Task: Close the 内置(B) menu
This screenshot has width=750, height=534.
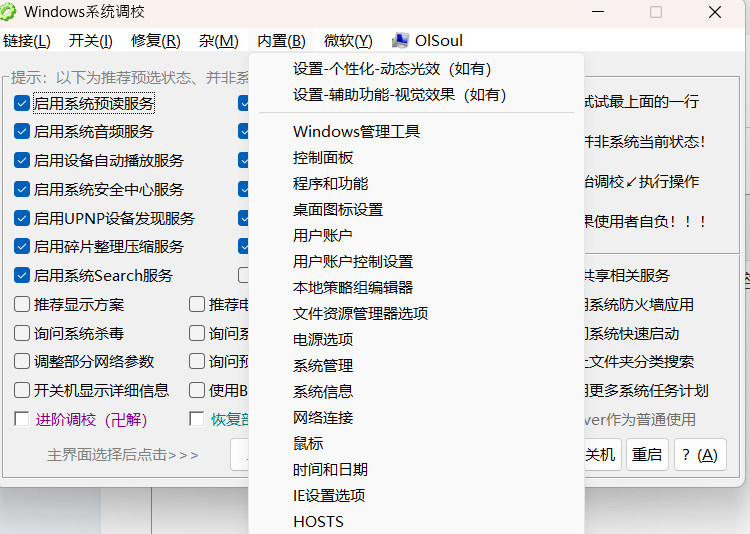Action: (x=281, y=41)
